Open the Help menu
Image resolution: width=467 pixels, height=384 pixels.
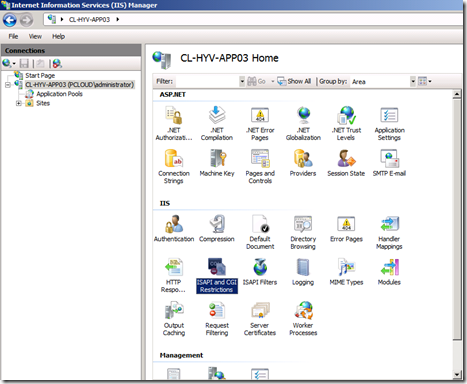(x=58, y=36)
